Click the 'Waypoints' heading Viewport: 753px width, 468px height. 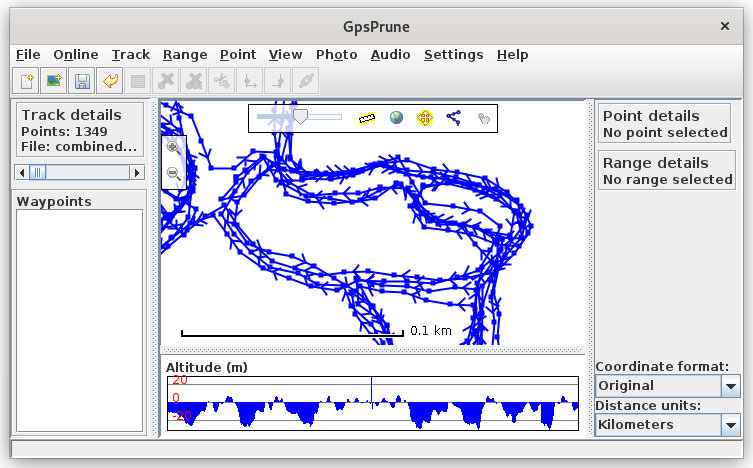pyautogui.click(x=54, y=202)
